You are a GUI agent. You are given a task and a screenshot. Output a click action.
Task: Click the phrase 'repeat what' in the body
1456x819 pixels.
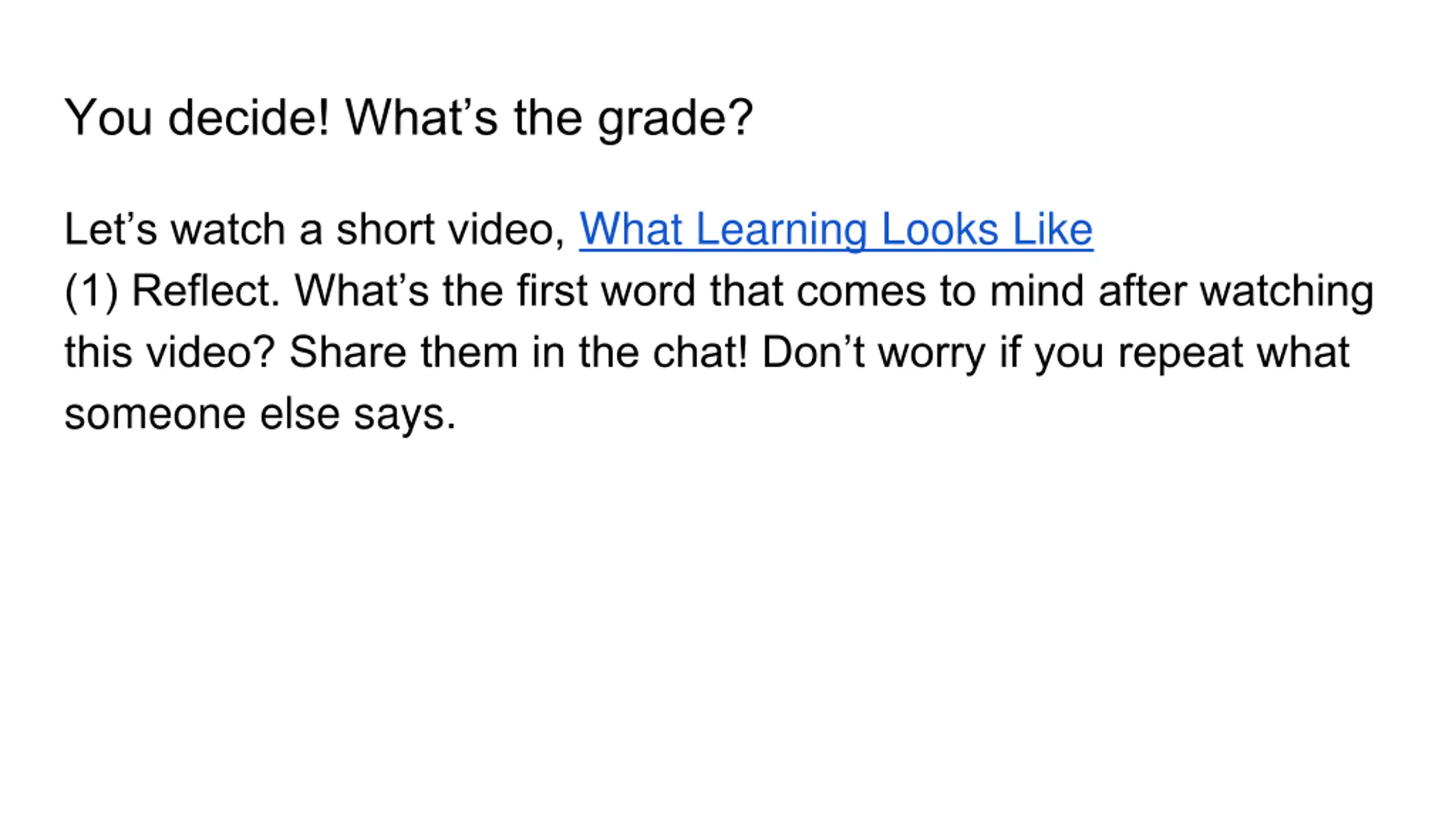click(x=1233, y=352)
